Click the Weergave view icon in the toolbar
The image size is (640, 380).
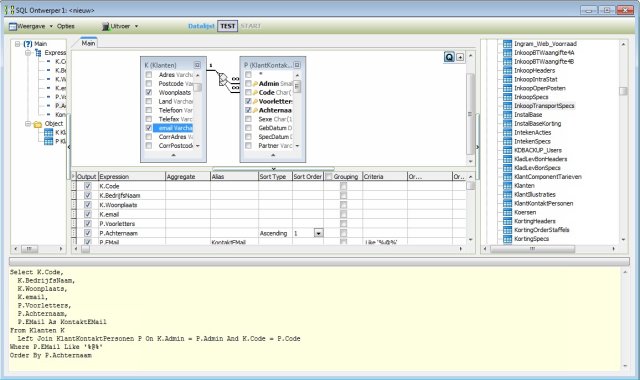[x=13, y=27]
